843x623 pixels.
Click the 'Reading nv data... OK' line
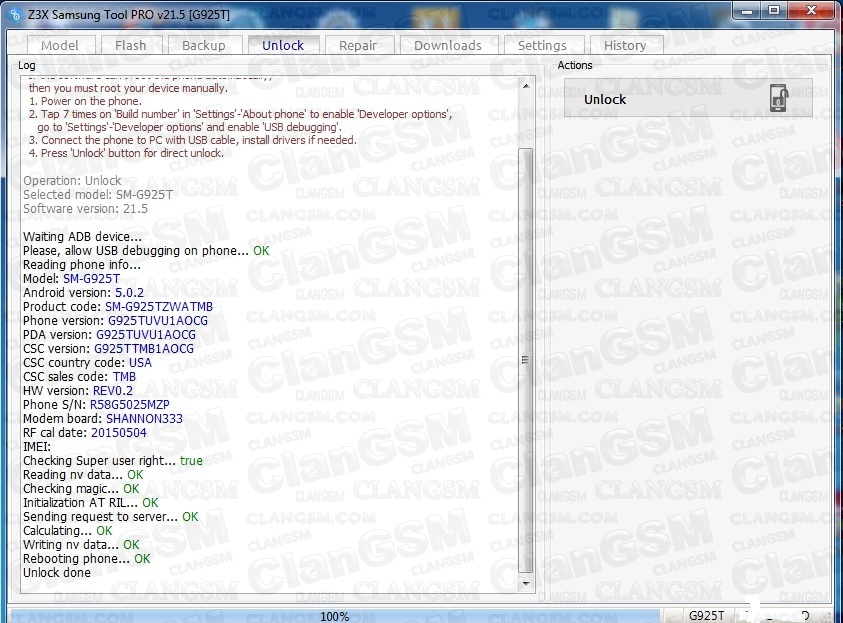coord(83,474)
